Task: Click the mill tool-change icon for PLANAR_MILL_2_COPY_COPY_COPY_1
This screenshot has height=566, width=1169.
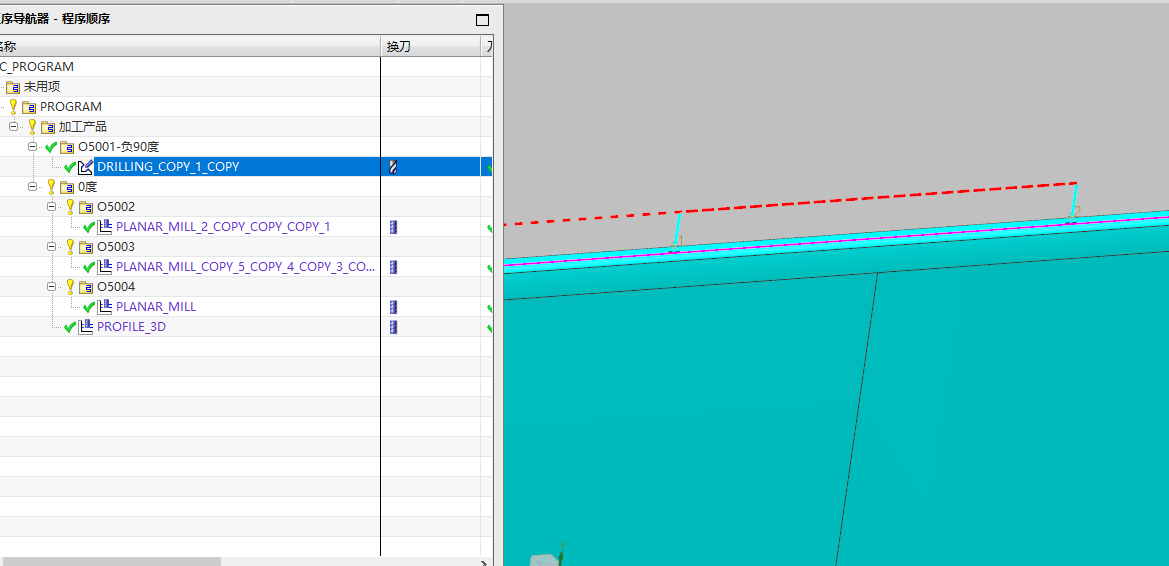Action: pos(394,227)
